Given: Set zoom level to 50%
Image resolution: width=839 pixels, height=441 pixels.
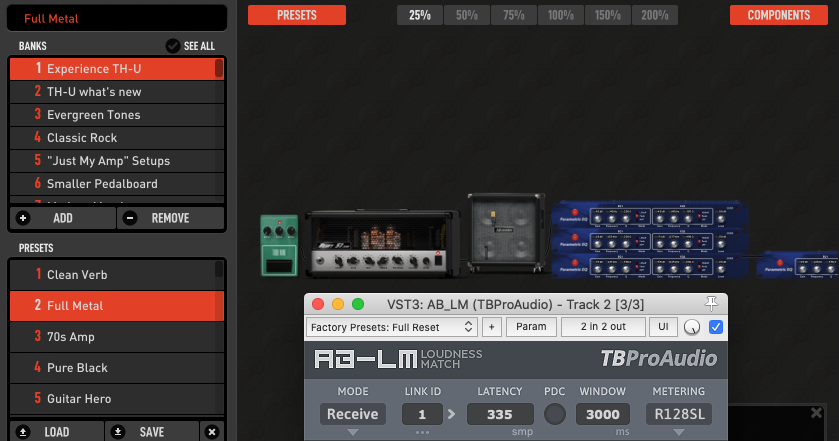Looking at the screenshot, I should pyautogui.click(x=467, y=15).
